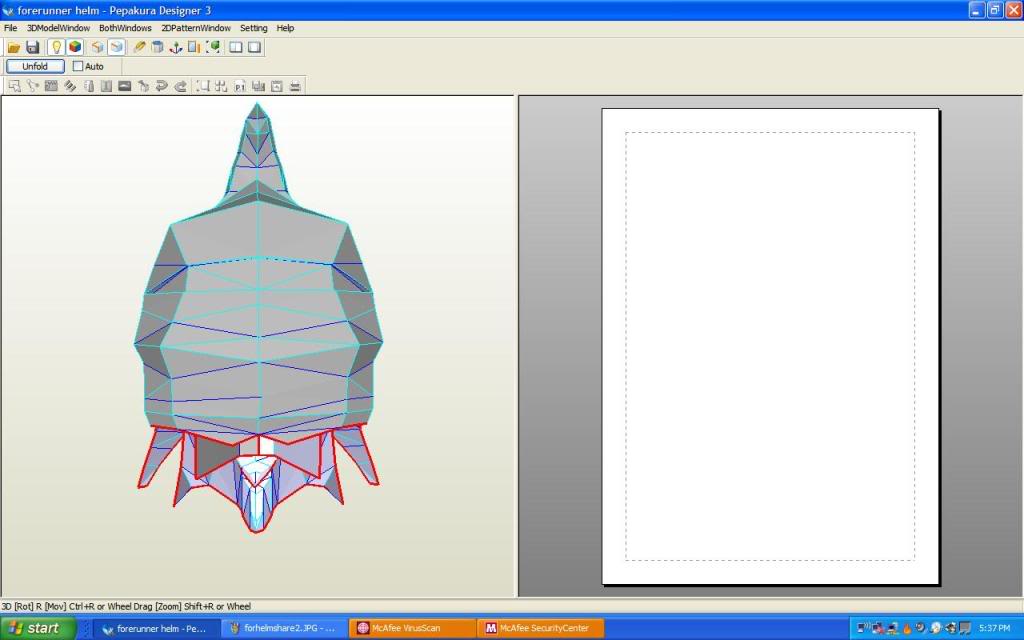Viewport: 1024px width, 640px height.
Task: Open the 2DPatternWindow menu
Action: pyautogui.click(x=196, y=28)
